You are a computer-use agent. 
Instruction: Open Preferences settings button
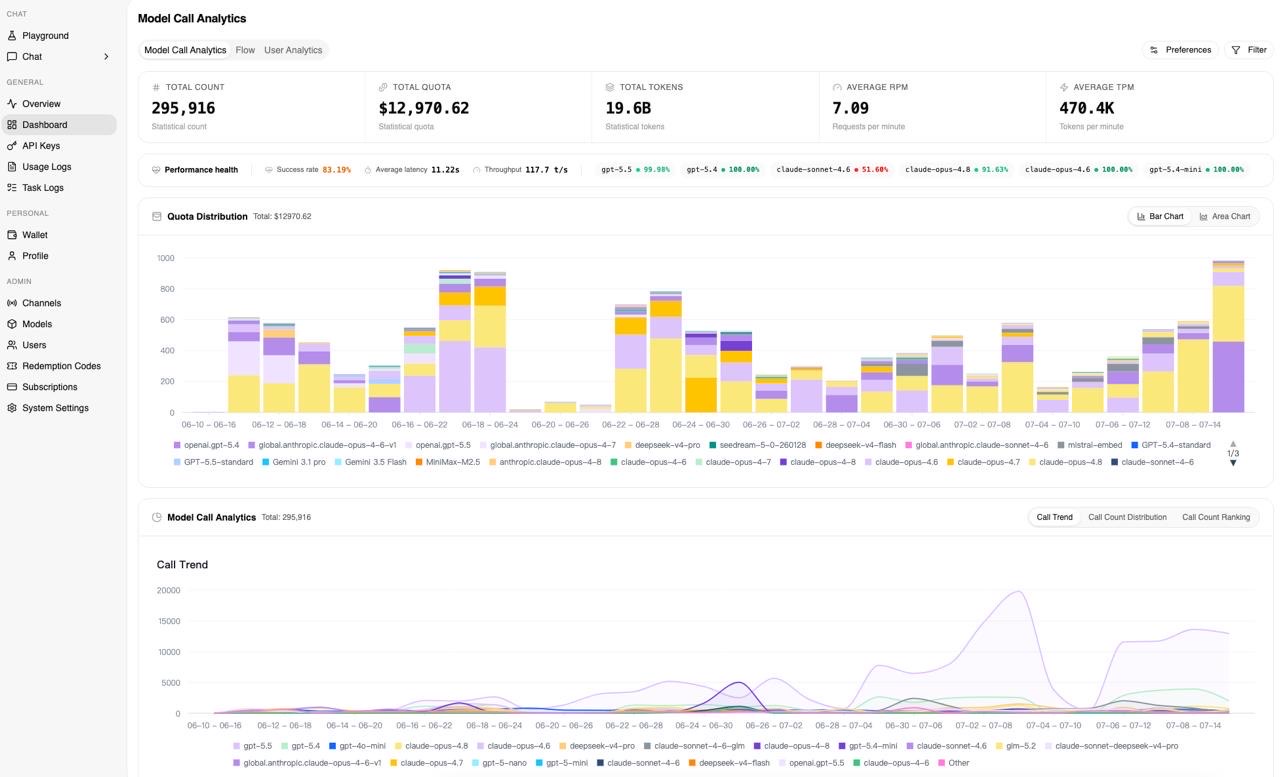pyautogui.click(x=1180, y=49)
